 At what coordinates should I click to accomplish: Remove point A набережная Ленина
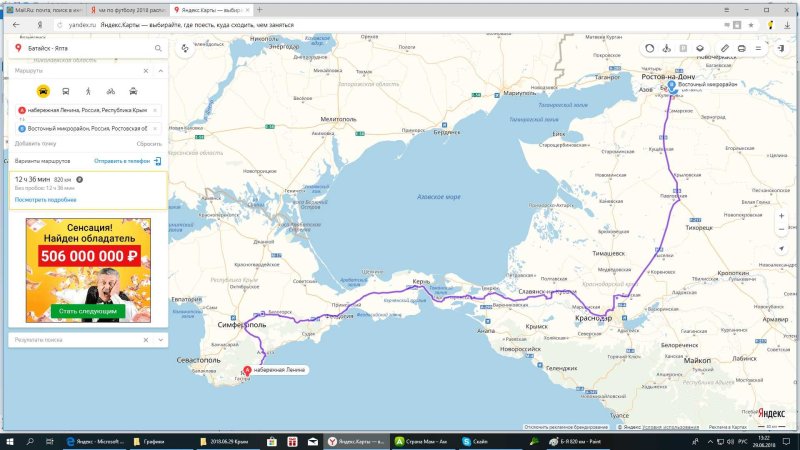coord(155,110)
